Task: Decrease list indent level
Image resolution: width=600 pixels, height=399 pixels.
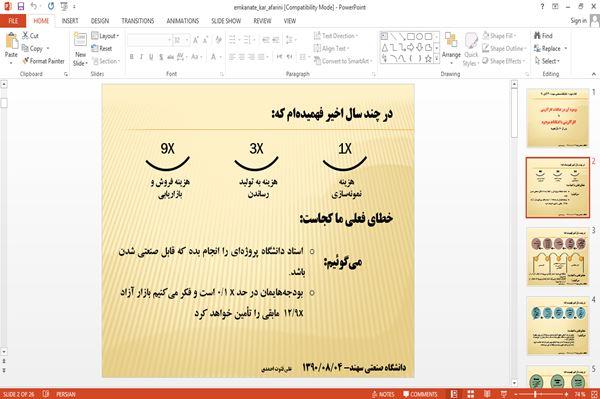Action: [x=266, y=40]
